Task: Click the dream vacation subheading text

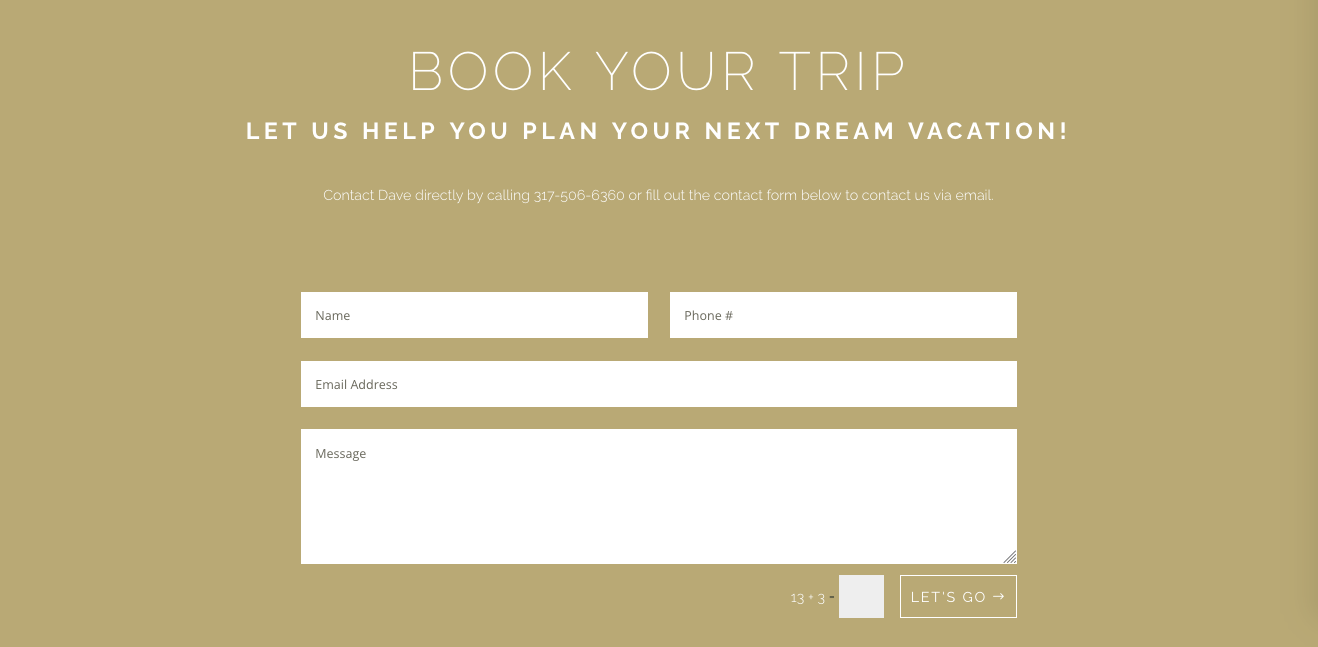Action: 658,131
